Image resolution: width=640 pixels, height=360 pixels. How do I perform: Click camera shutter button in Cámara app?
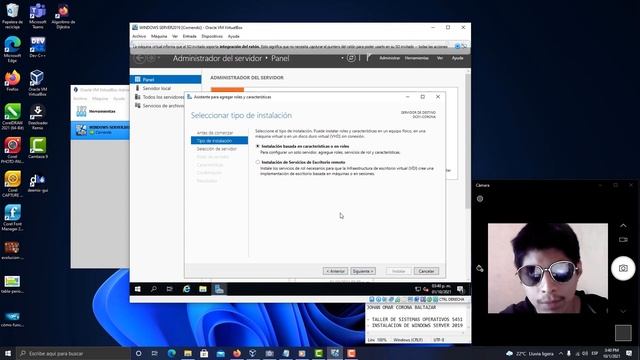tap(623, 268)
